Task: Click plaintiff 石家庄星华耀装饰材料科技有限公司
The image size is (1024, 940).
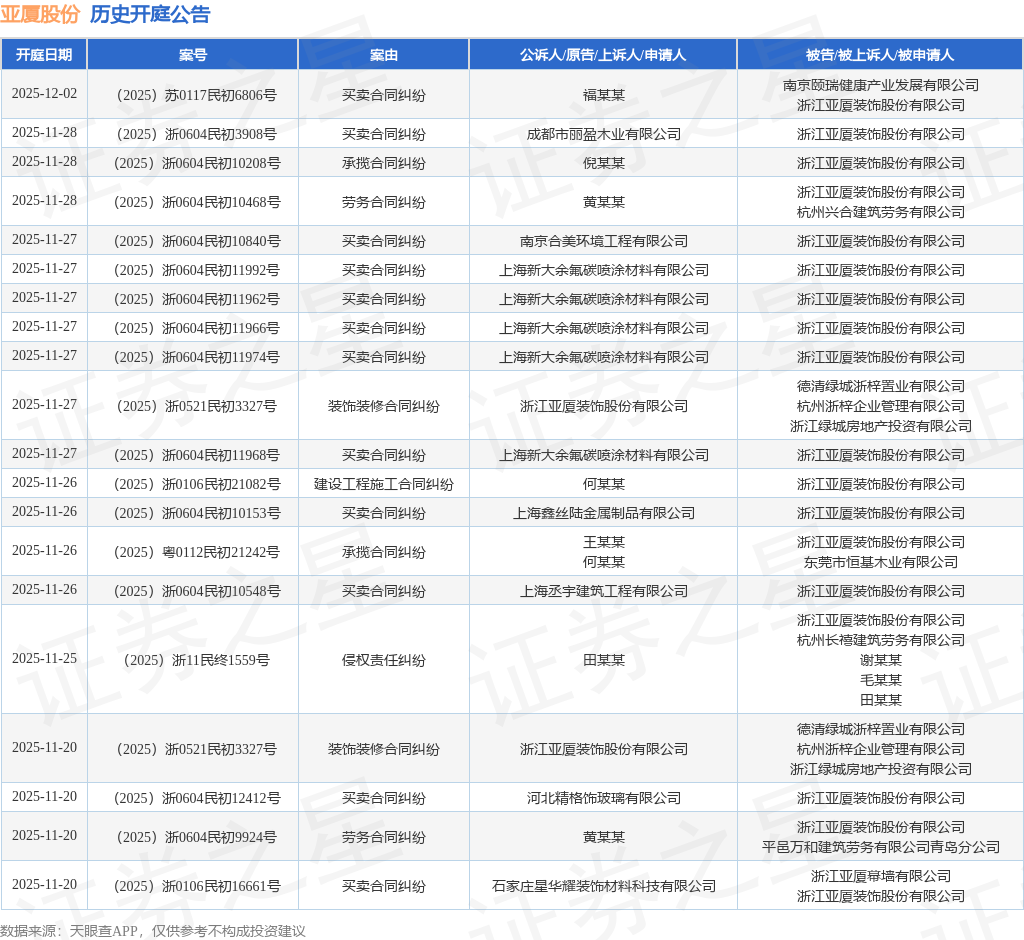Action: click(x=603, y=886)
